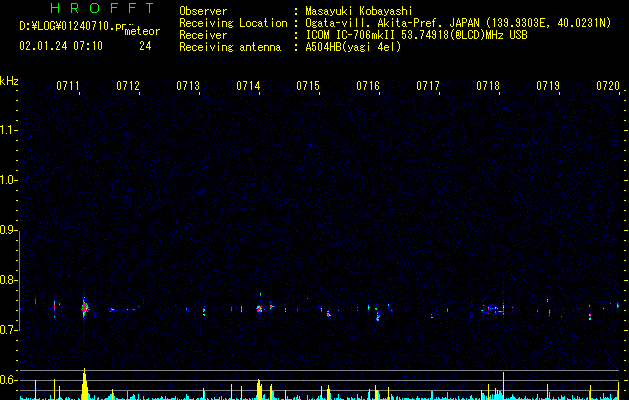This screenshot has width=629, height=400.
Task: Click the 1.0 frequency axis label
Action: pos(9,180)
